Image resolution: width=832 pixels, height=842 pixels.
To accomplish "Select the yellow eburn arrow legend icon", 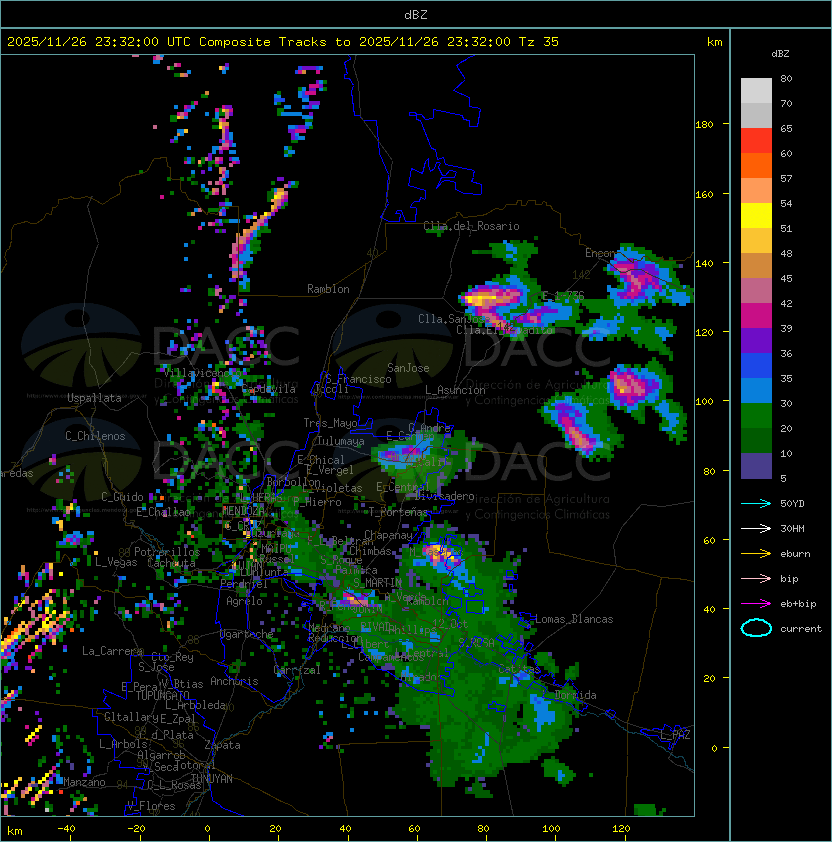I will coord(756,554).
